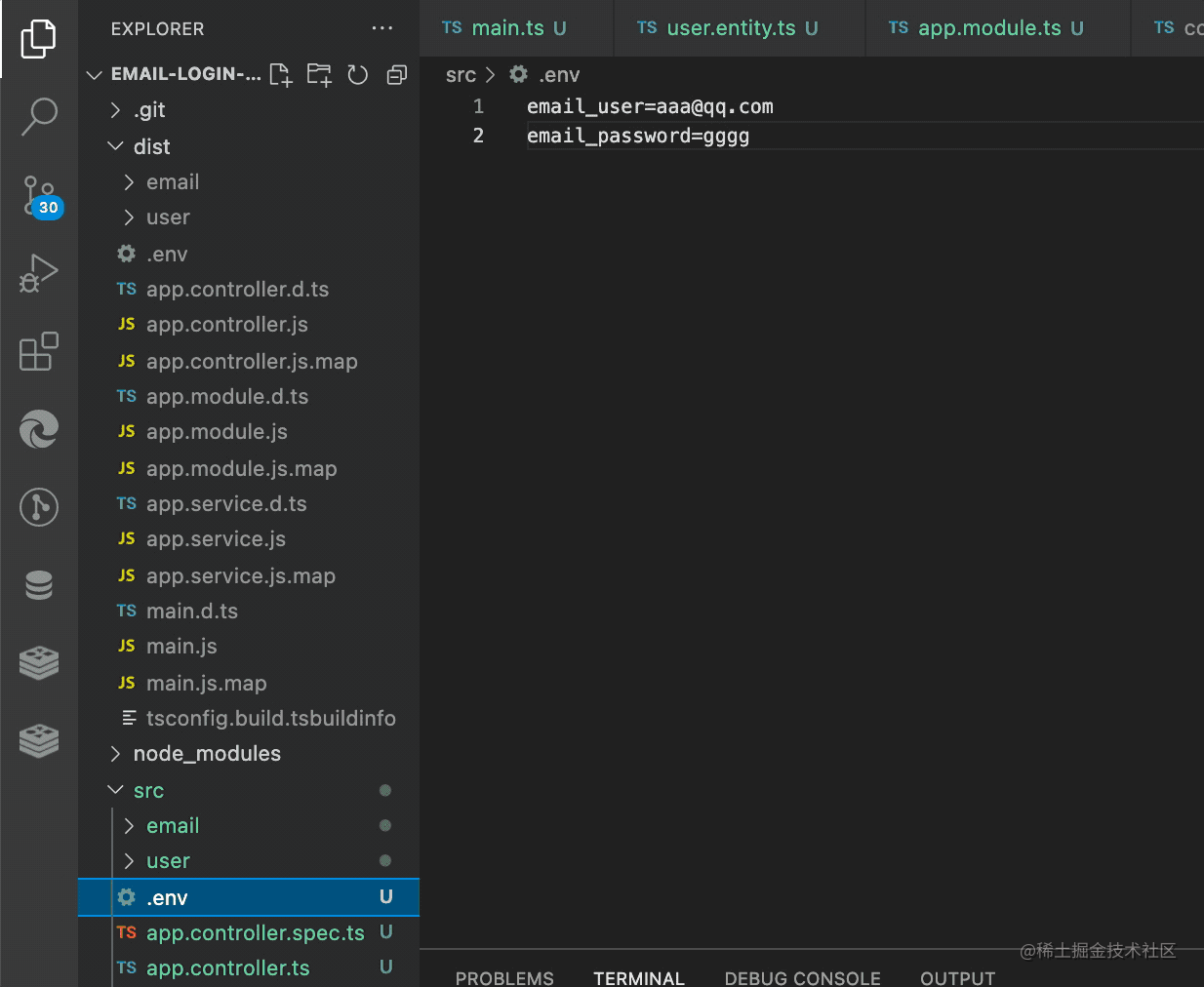Open the DEBUG CONSOLE panel tab

coord(802,977)
